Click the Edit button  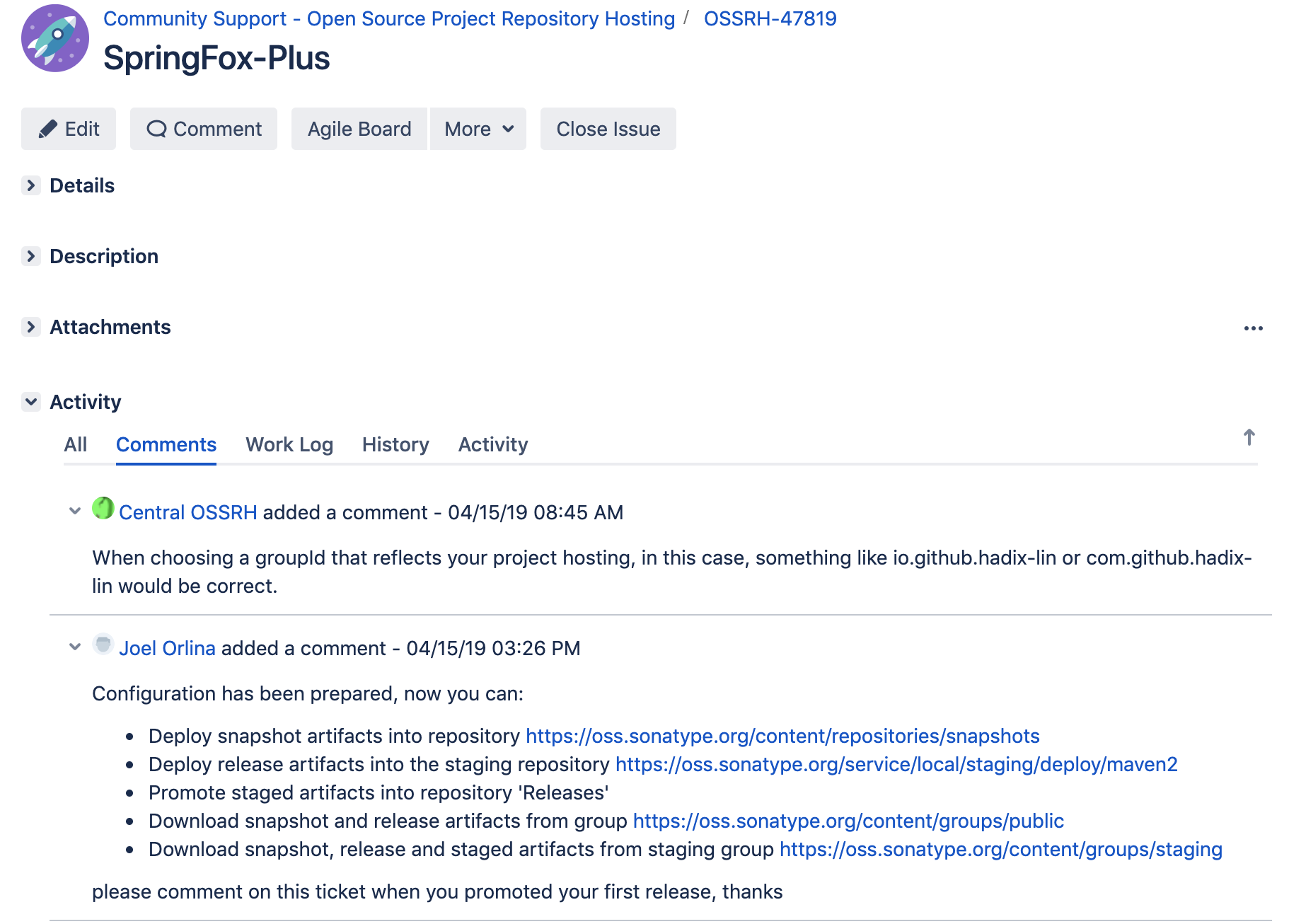pyautogui.click(x=69, y=129)
